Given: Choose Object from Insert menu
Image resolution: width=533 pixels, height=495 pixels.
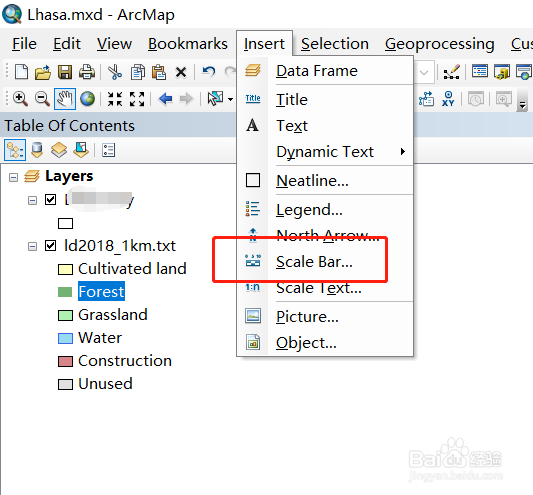Looking at the screenshot, I should point(325,343).
